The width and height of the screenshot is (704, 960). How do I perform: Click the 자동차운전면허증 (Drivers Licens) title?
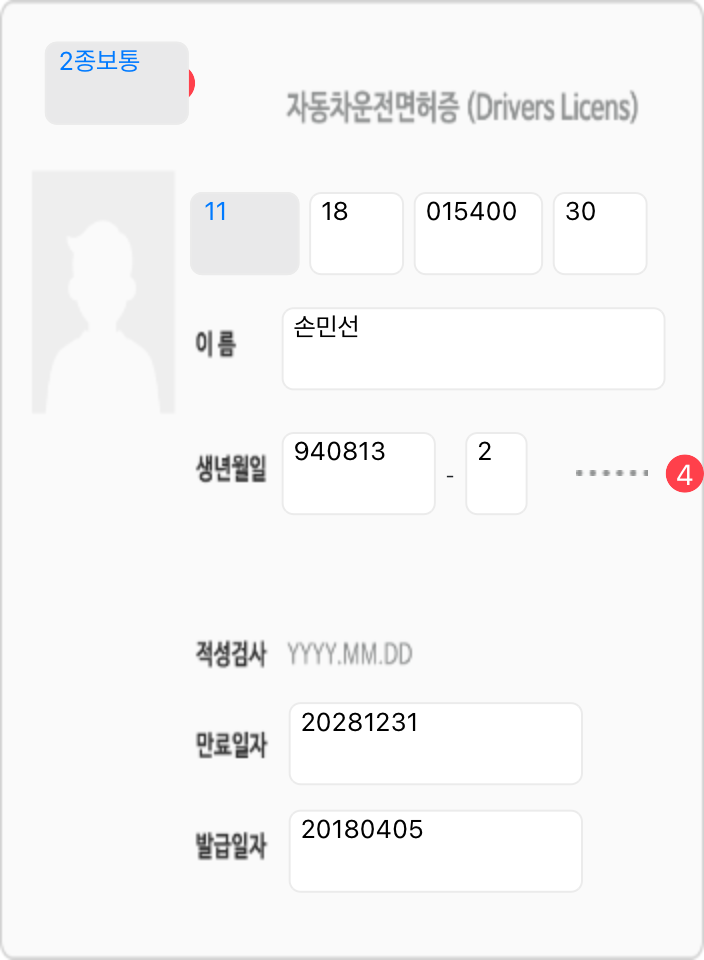click(x=462, y=107)
